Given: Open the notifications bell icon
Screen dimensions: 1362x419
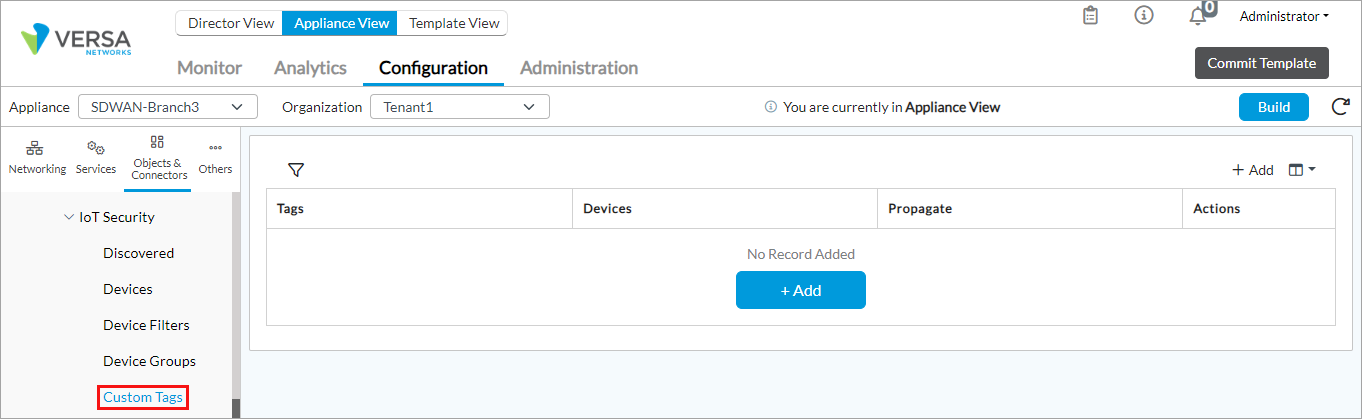Looking at the screenshot, I should [1197, 17].
